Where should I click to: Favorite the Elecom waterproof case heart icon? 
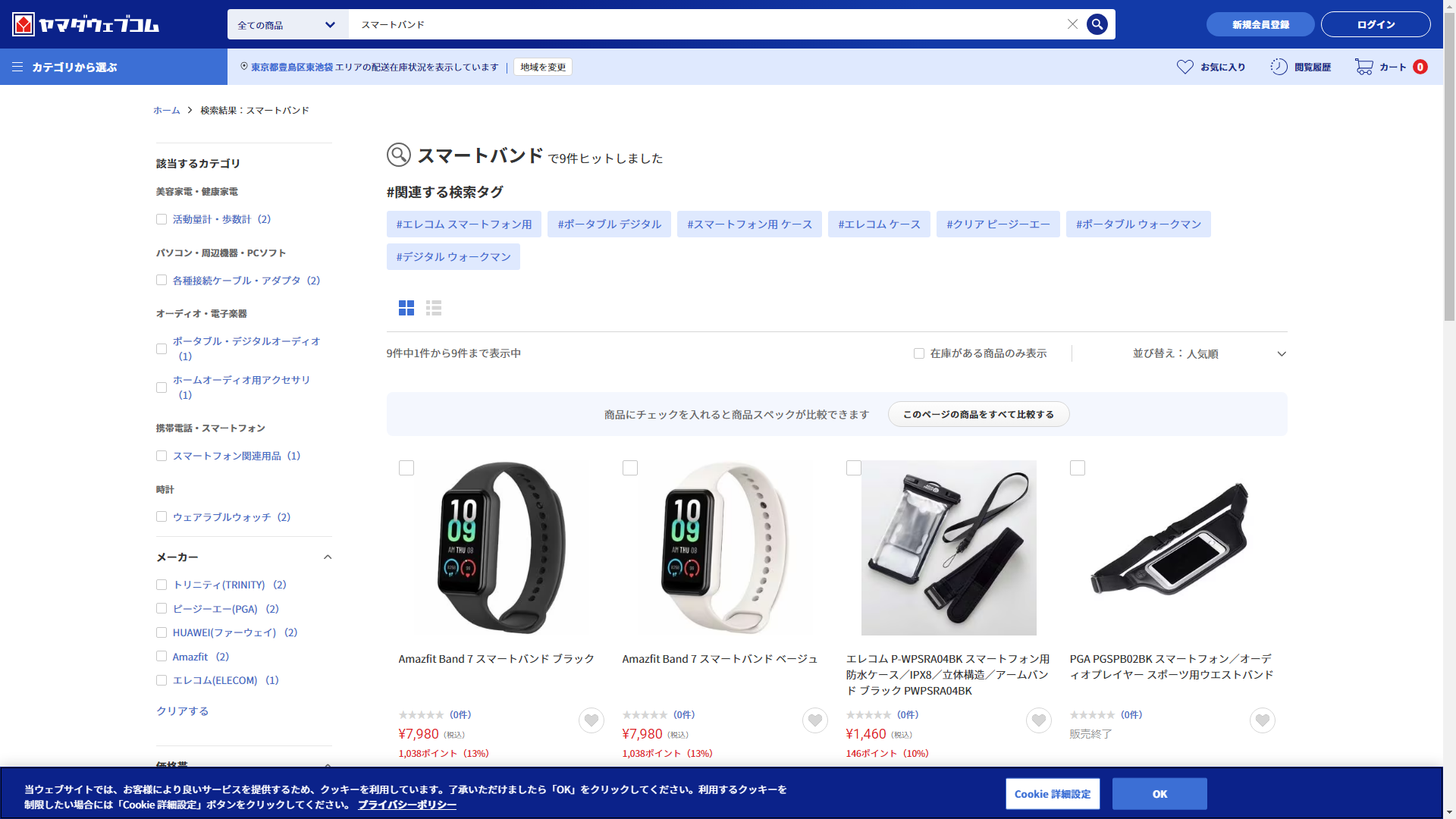click(1039, 720)
